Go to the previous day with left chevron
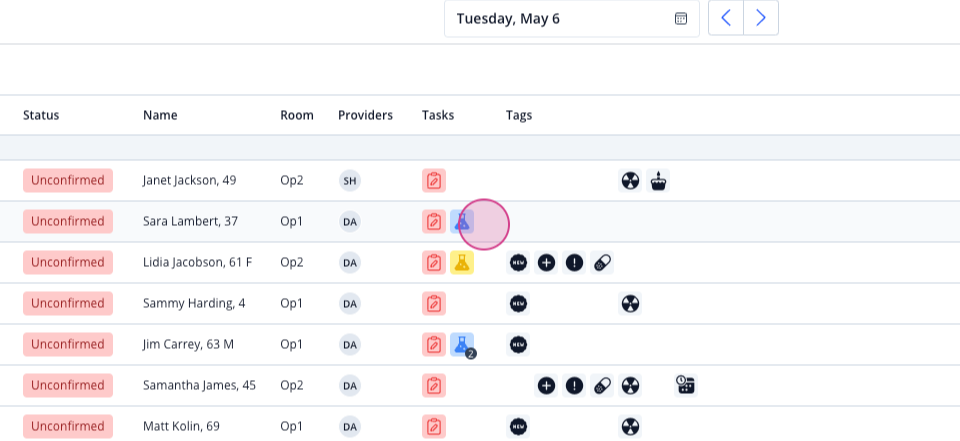The image size is (960, 441). 726,18
